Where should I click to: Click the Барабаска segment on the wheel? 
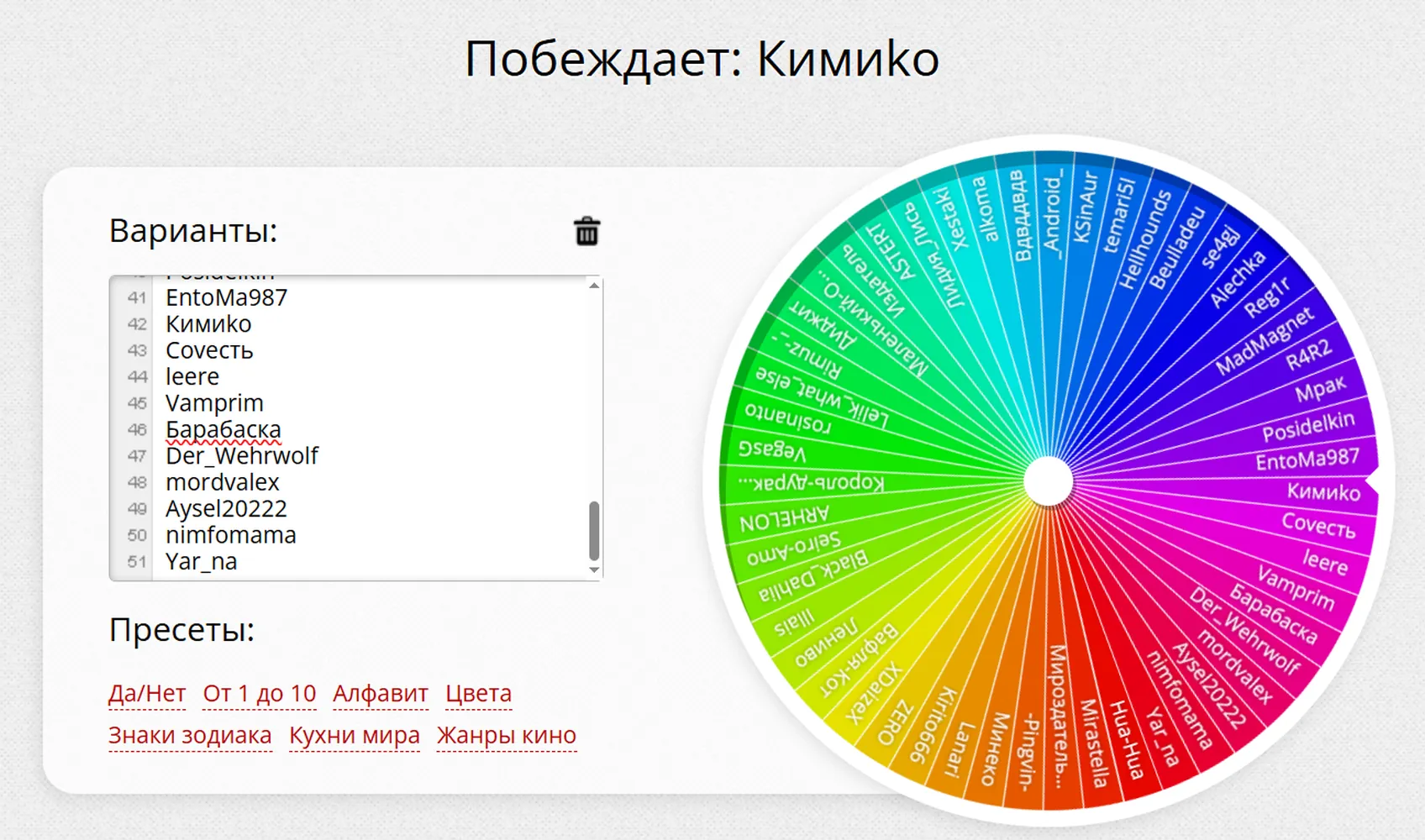point(1272,612)
